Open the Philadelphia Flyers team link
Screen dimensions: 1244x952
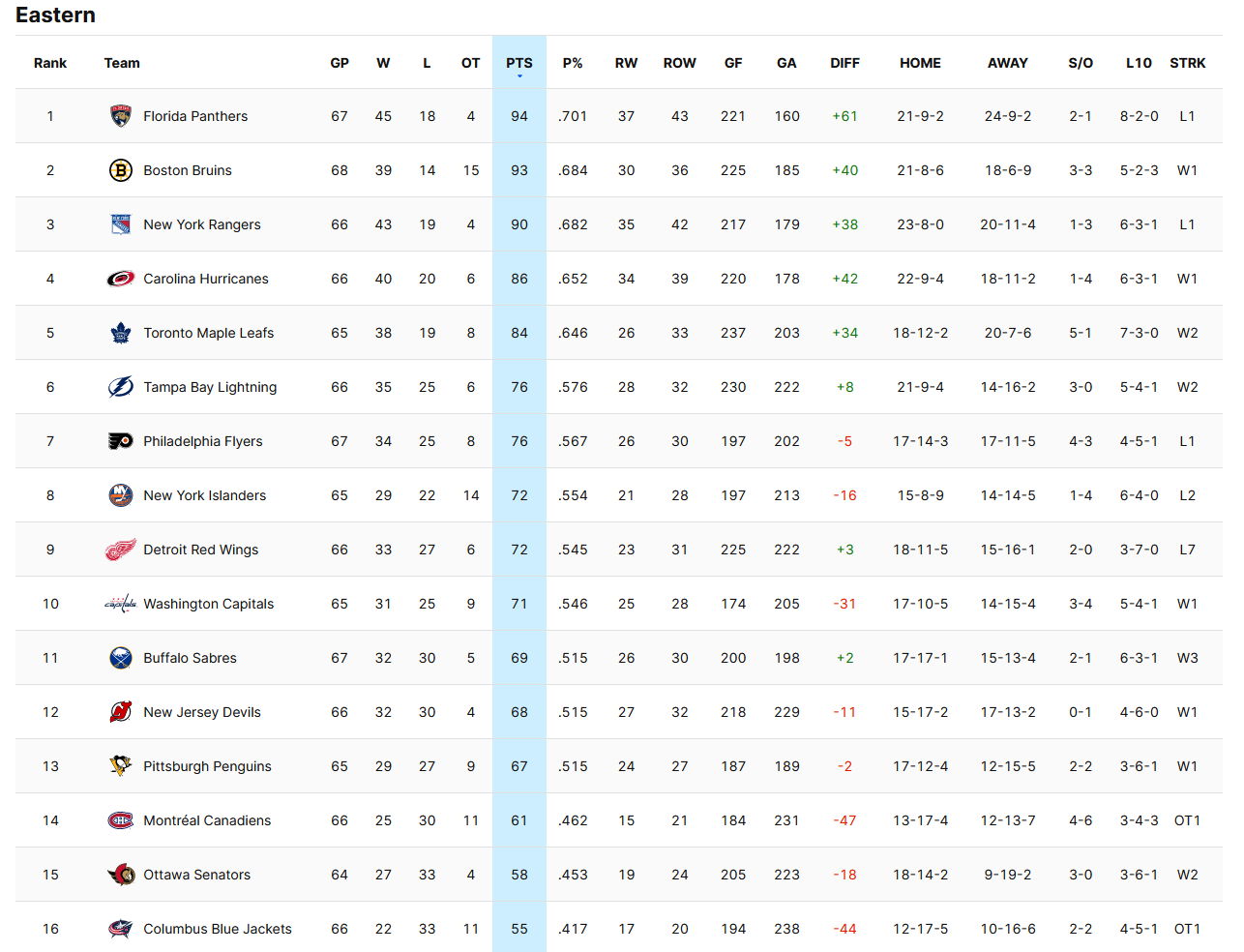click(x=203, y=441)
